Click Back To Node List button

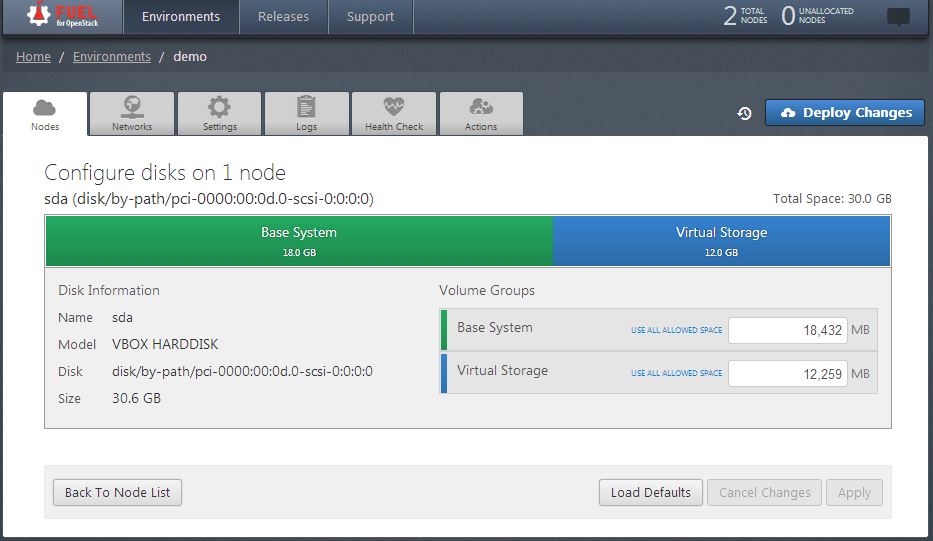click(x=117, y=493)
